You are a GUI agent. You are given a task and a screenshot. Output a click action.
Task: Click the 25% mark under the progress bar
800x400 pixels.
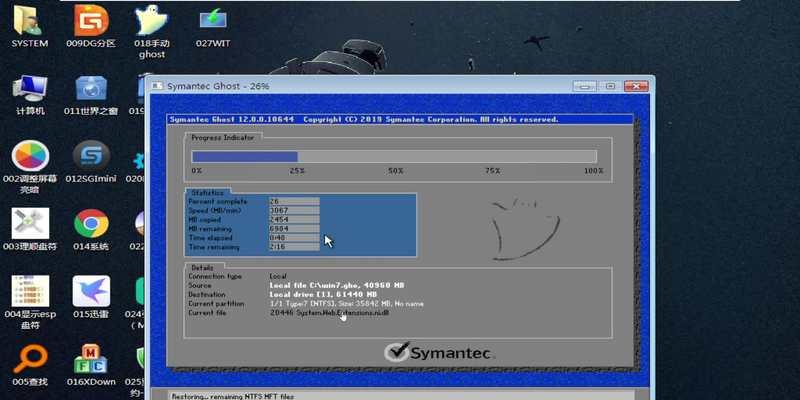tap(297, 171)
